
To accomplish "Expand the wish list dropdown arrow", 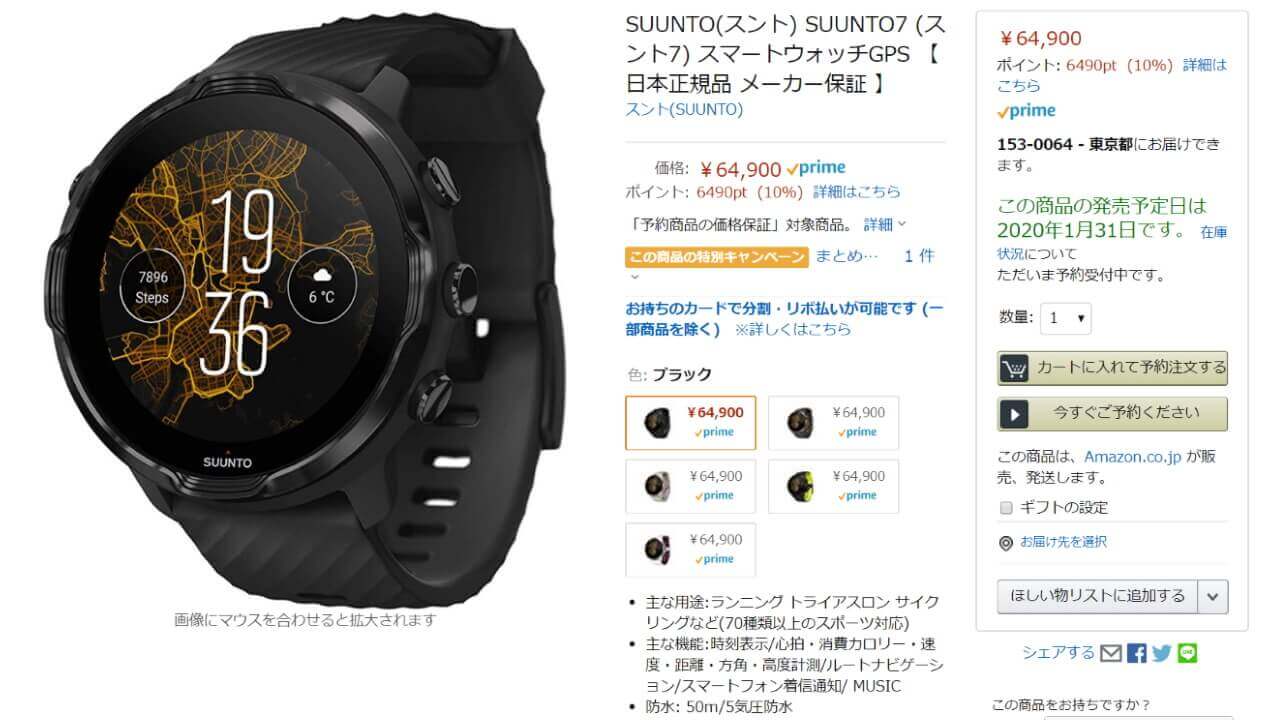I will coord(1213,596).
